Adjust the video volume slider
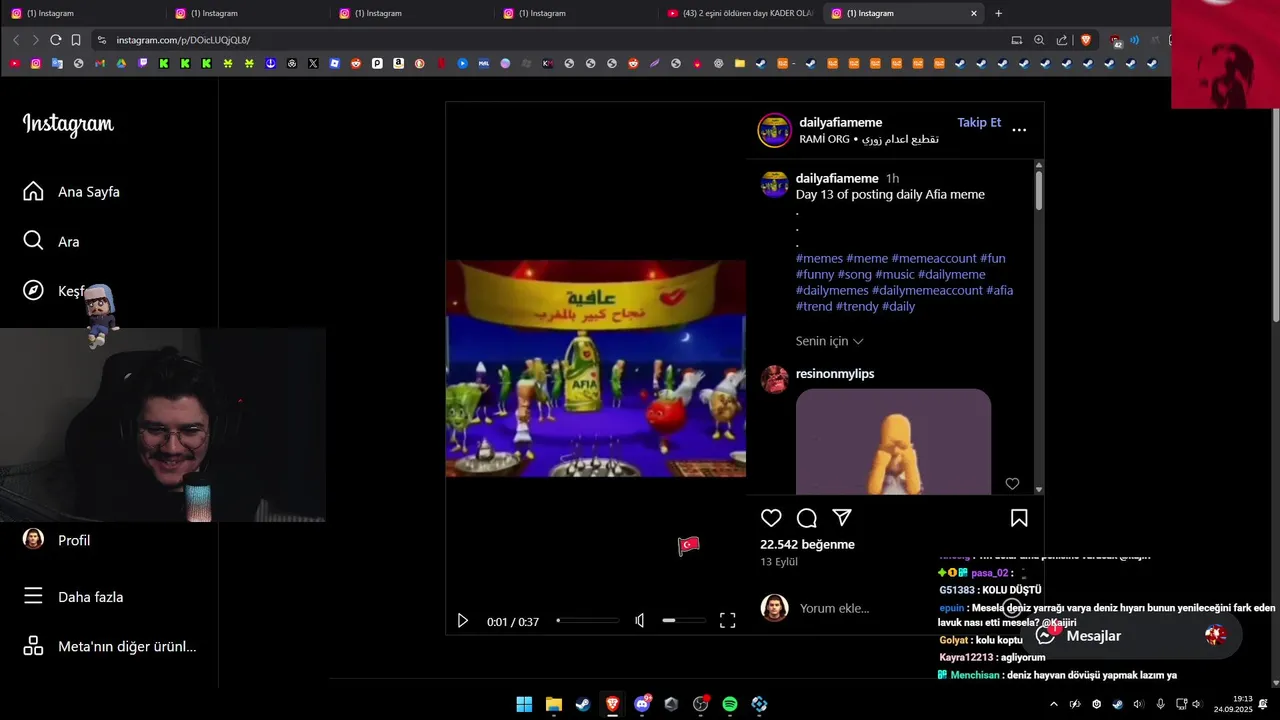The image size is (1280, 720). pyautogui.click(x=683, y=621)
